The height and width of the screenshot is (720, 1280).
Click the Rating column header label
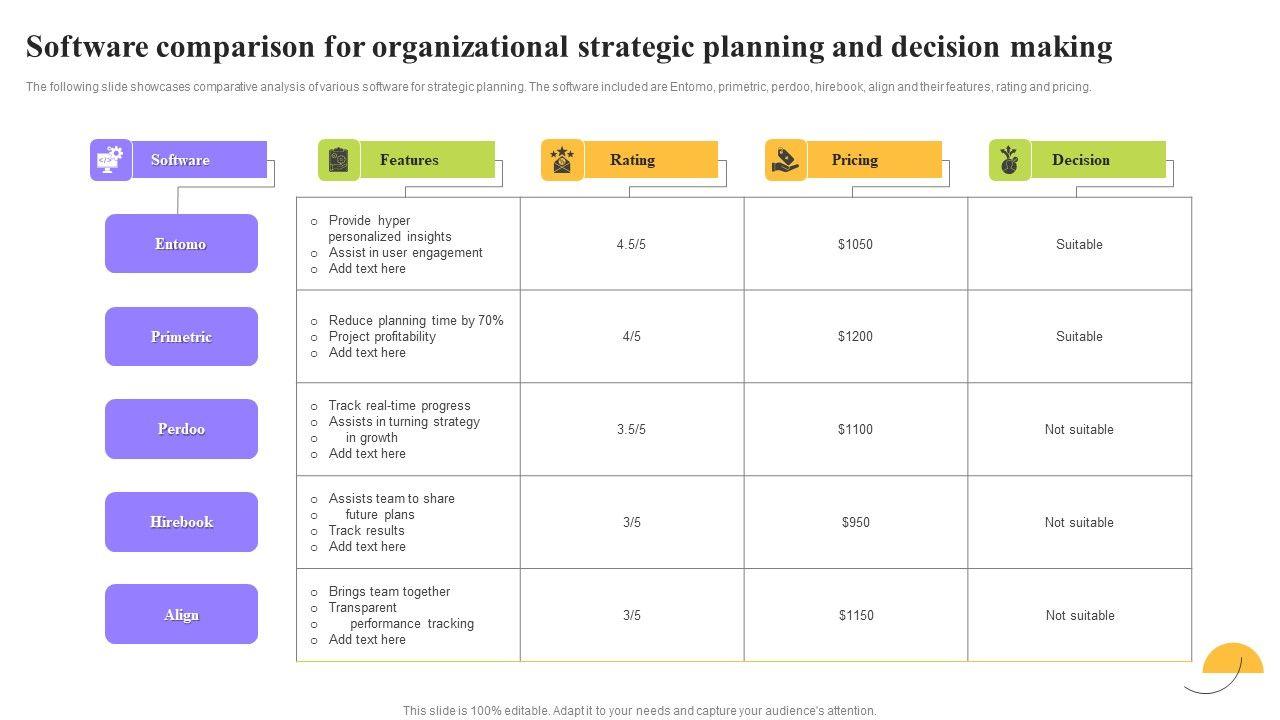tap(632, 160)
